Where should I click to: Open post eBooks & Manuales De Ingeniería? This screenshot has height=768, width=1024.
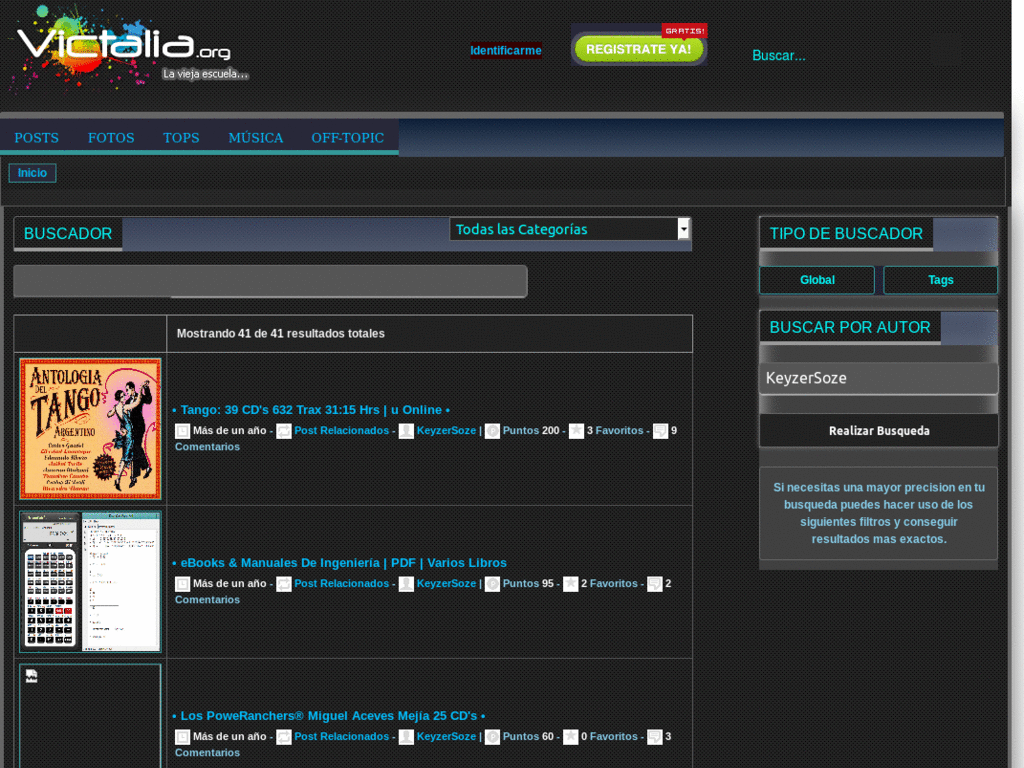[340, 563]
